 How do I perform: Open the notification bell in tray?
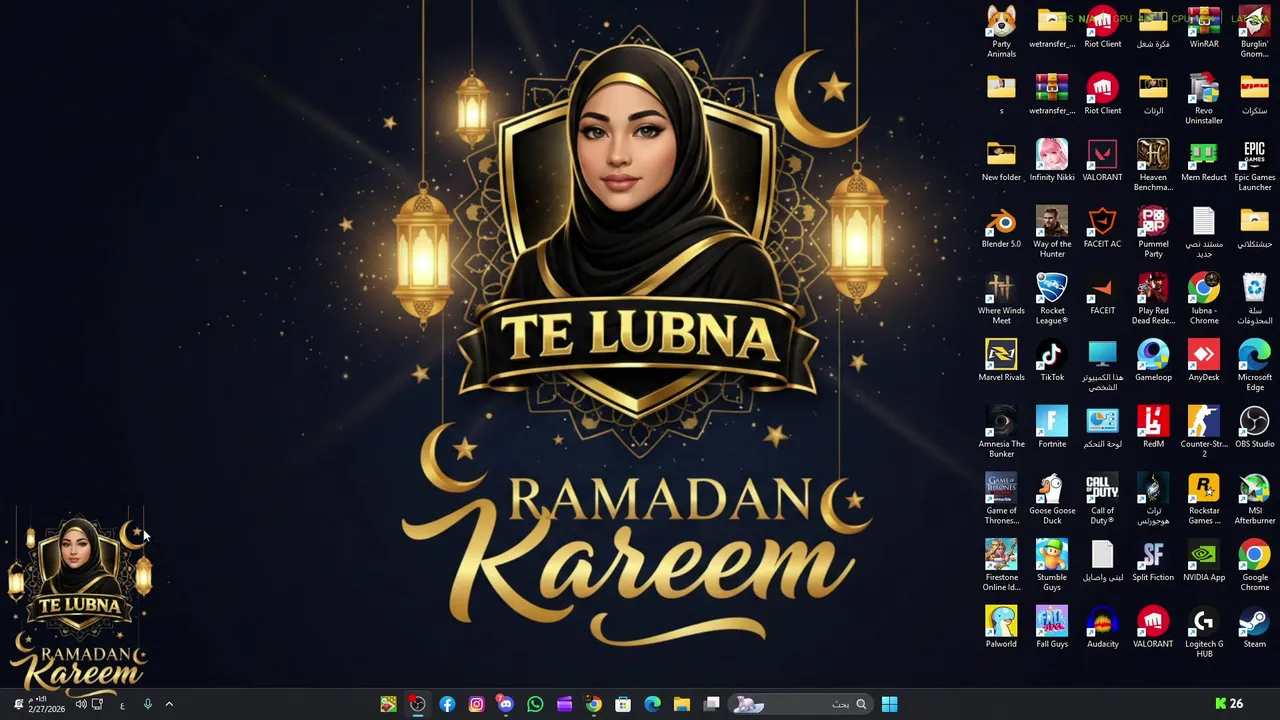click(x=18, y=704)
